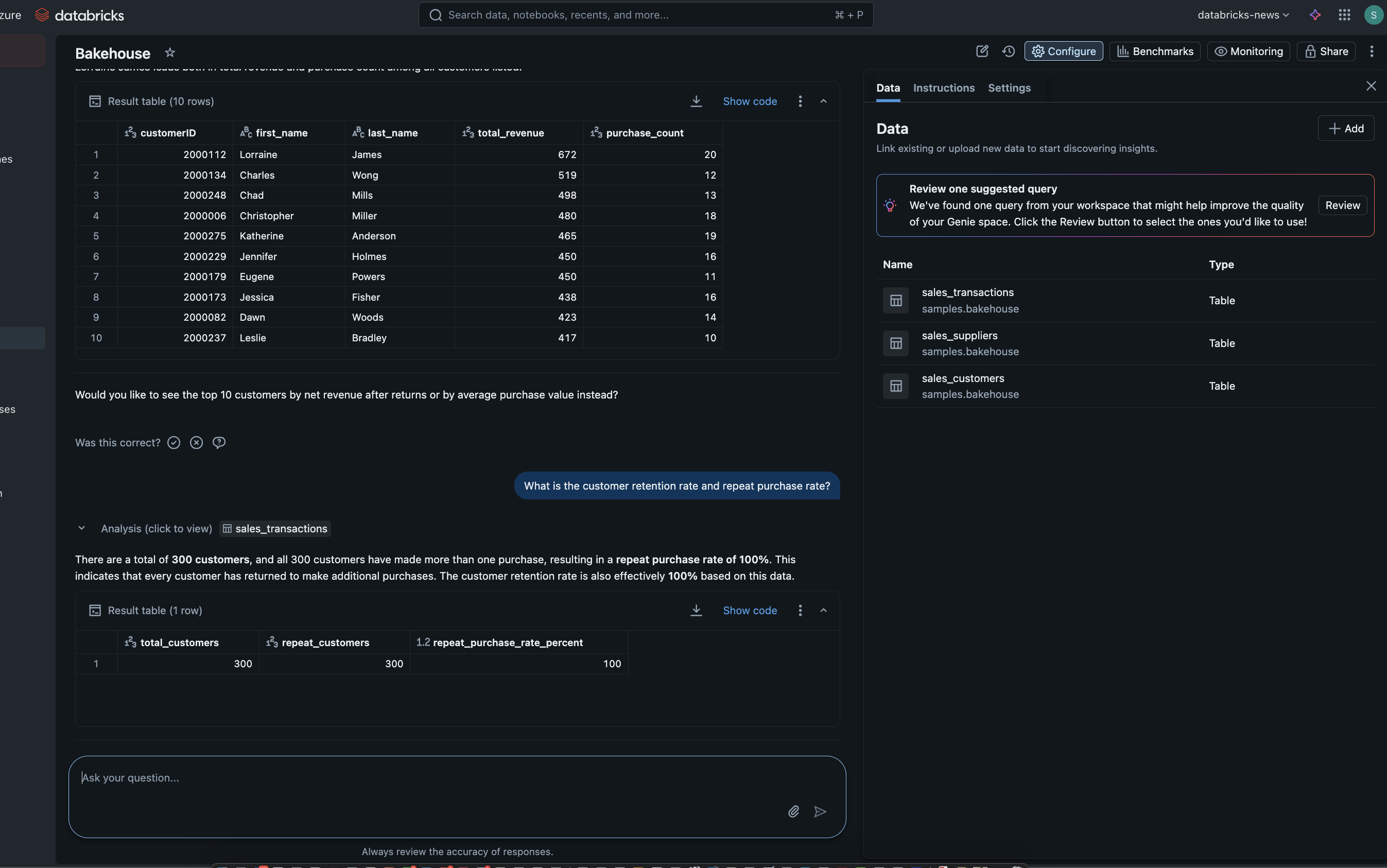1387x868 pixels.
Task: Review the suggested query
Action: [1342, 205]
